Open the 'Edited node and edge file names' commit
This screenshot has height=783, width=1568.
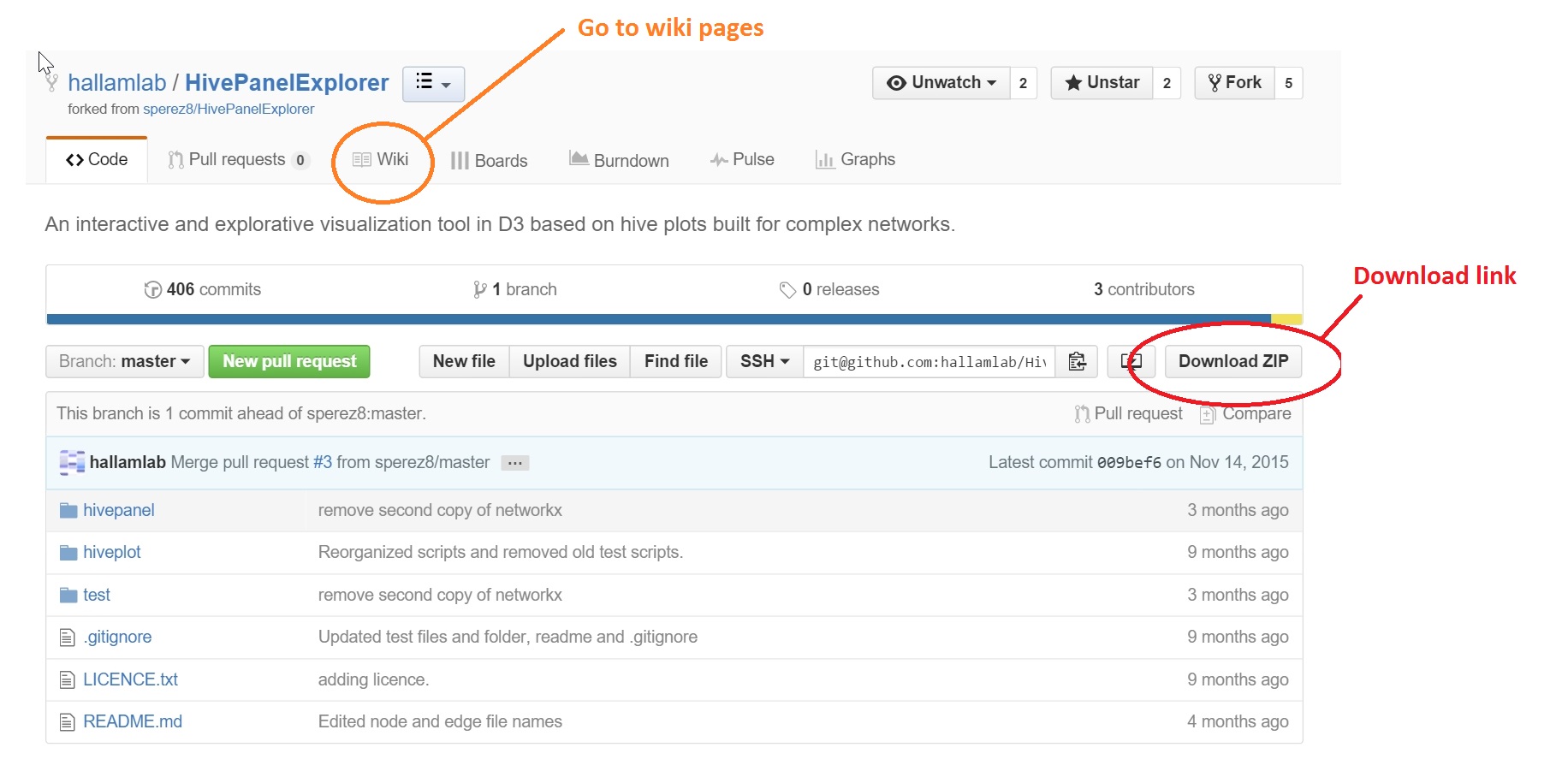coord(440,722)
